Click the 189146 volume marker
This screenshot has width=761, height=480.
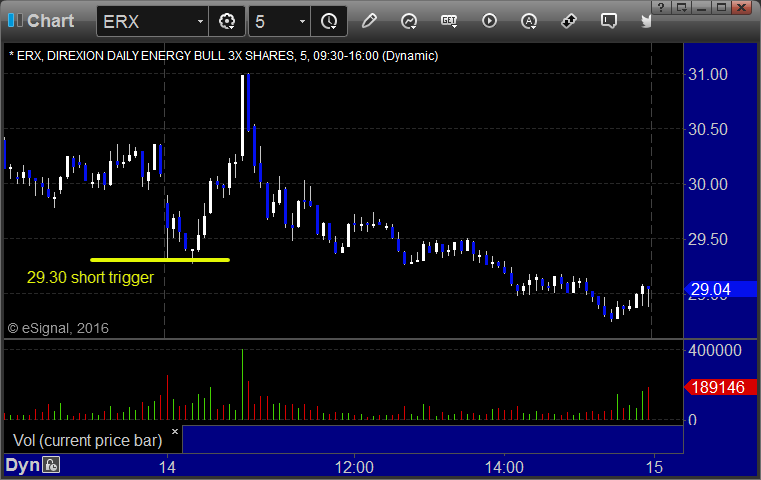tap(720, 387)
